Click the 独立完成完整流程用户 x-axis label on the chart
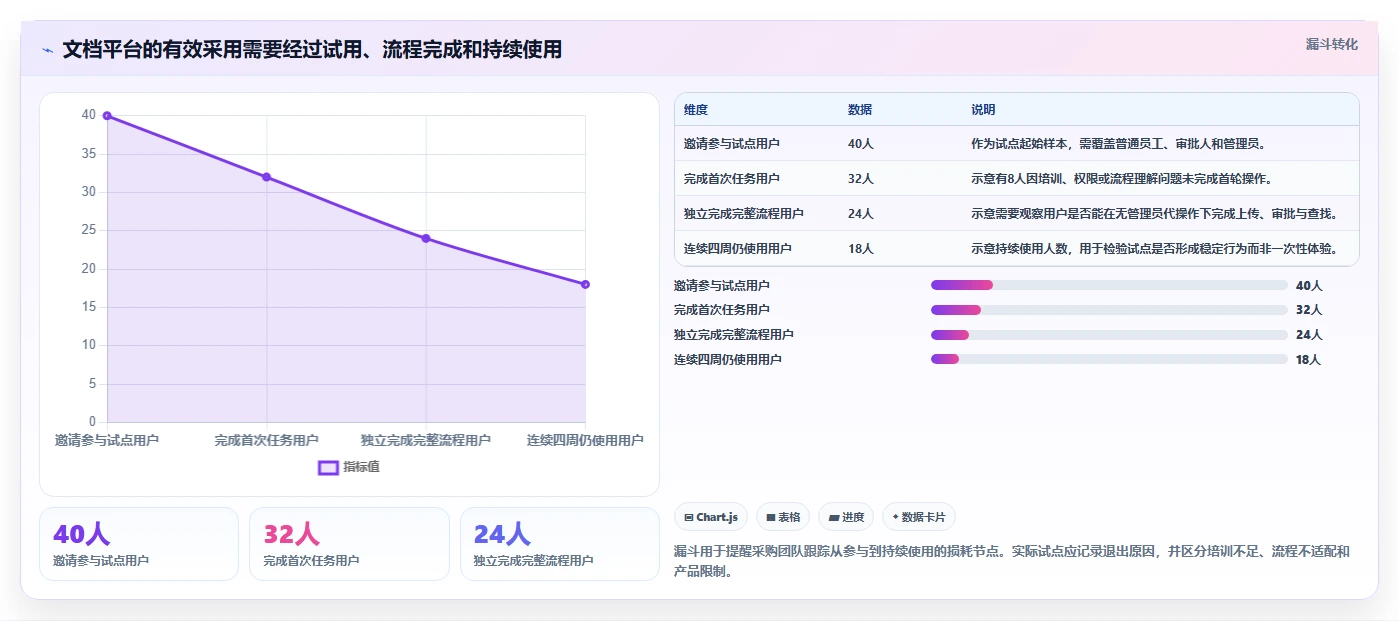The width and height of the screenshot is (1399, 621). pos(426,440)
